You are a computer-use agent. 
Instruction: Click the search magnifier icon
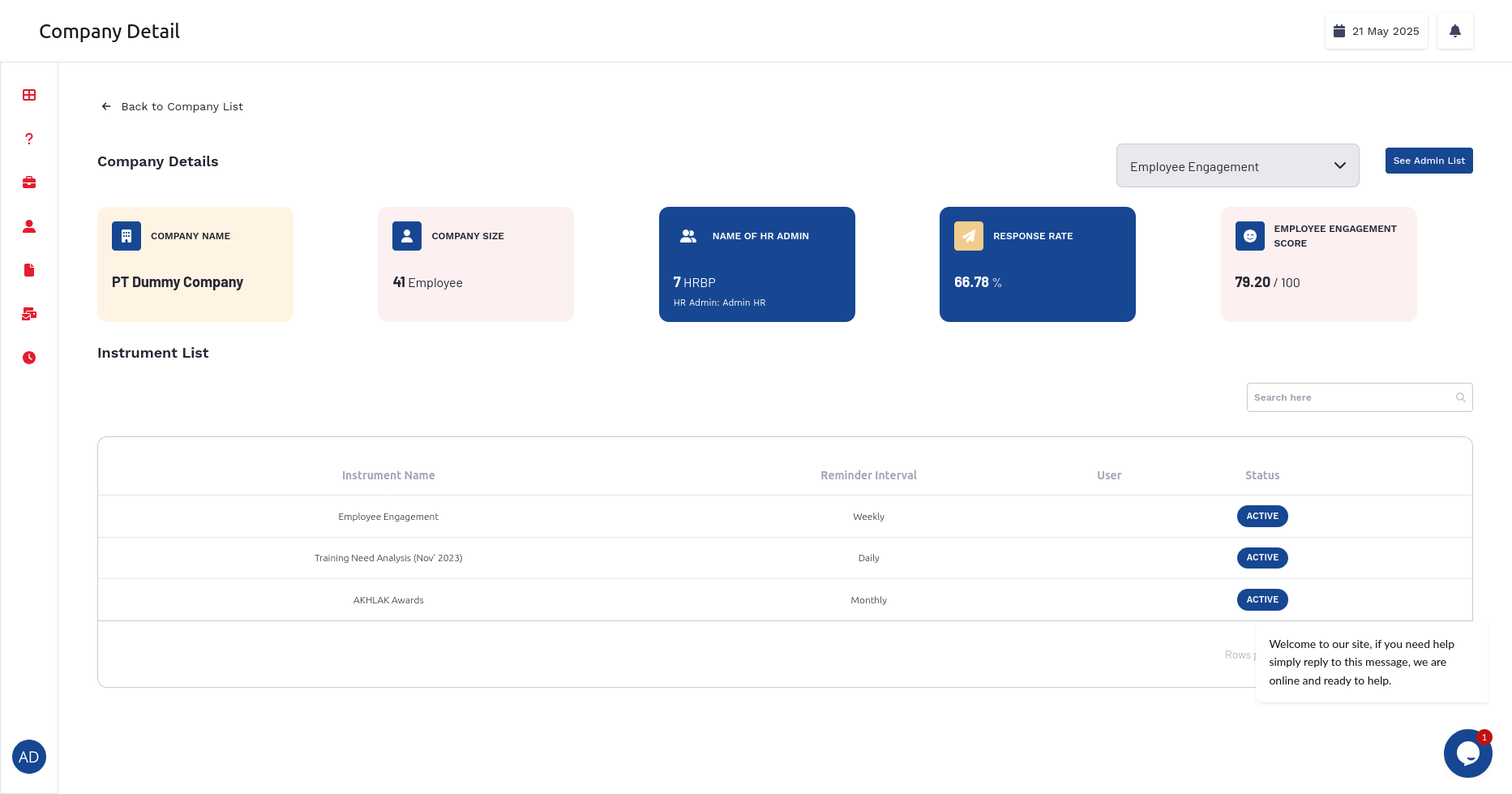[1461, 397]
